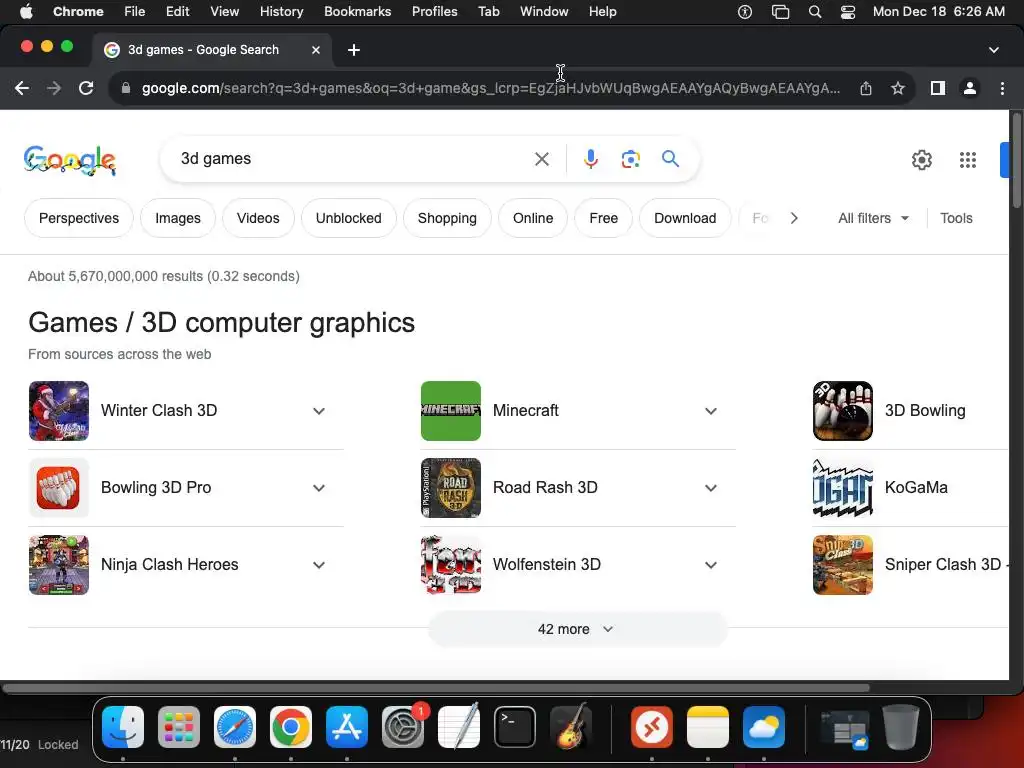Click the Minecraft game thumbnail
Image resolution: width=1024 pixels, height=768 pixels.
(x=451, y=411)
